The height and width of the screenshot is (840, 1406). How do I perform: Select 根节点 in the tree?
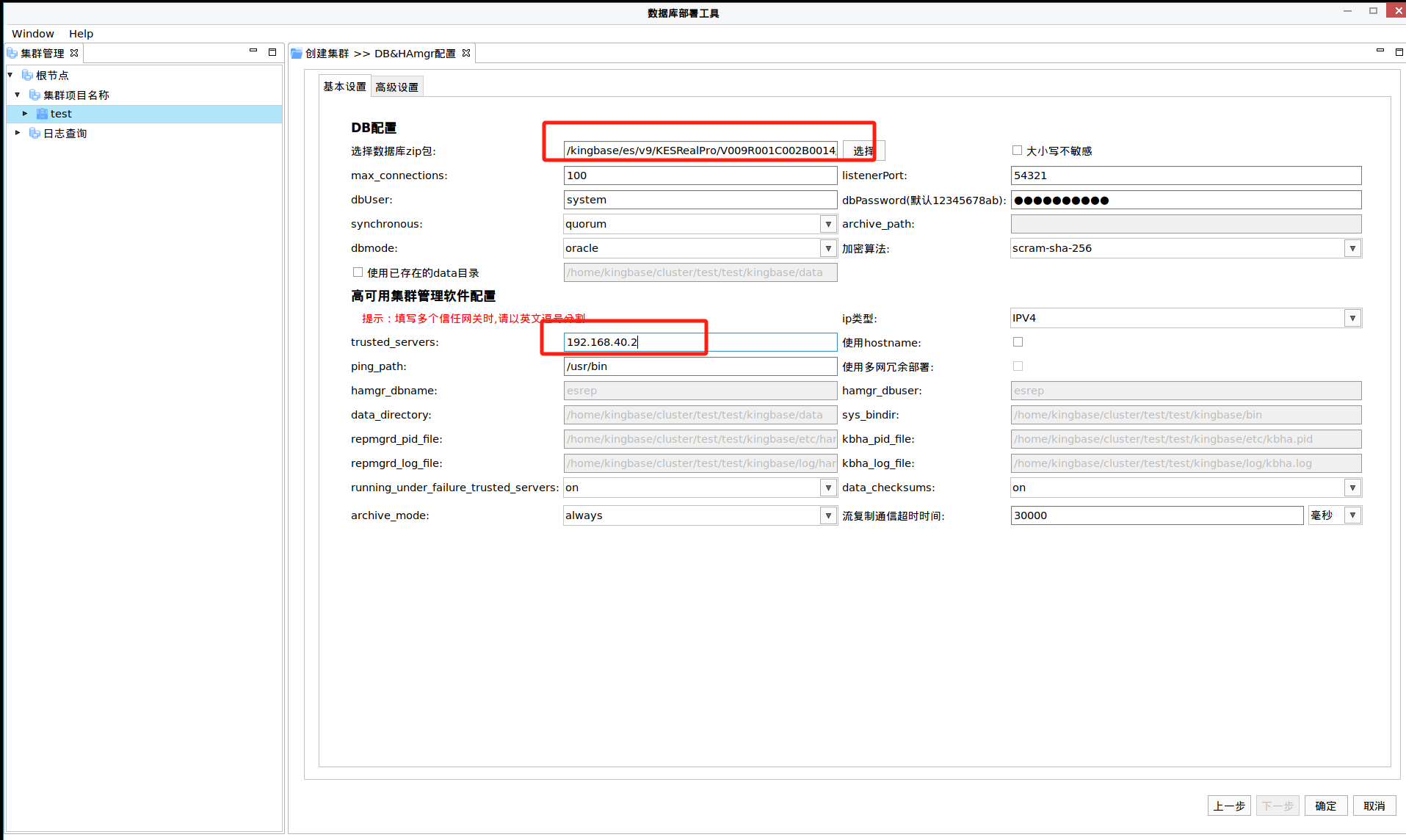(52, 75)
